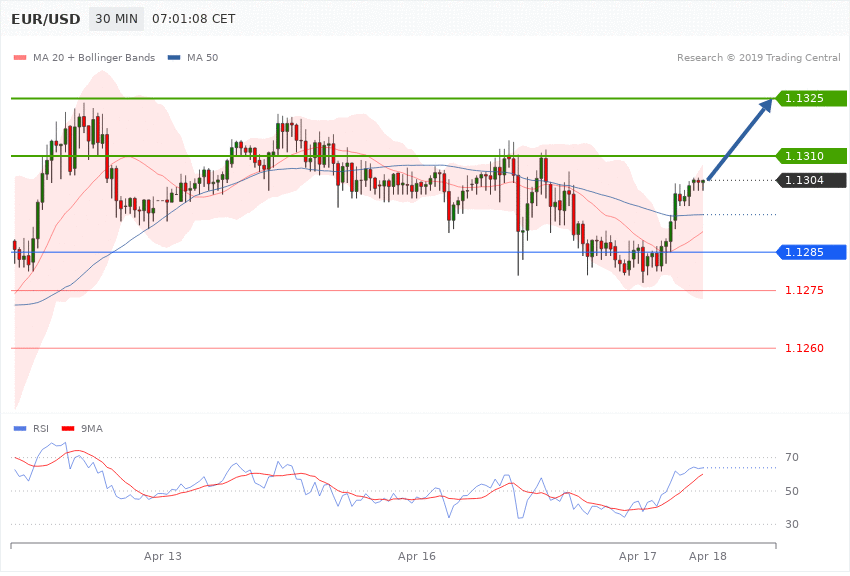The height and width of the screenshot is (576, 850).
Task: Click the blue 1.1285 pivot price tag
Action: click(810, 252)
